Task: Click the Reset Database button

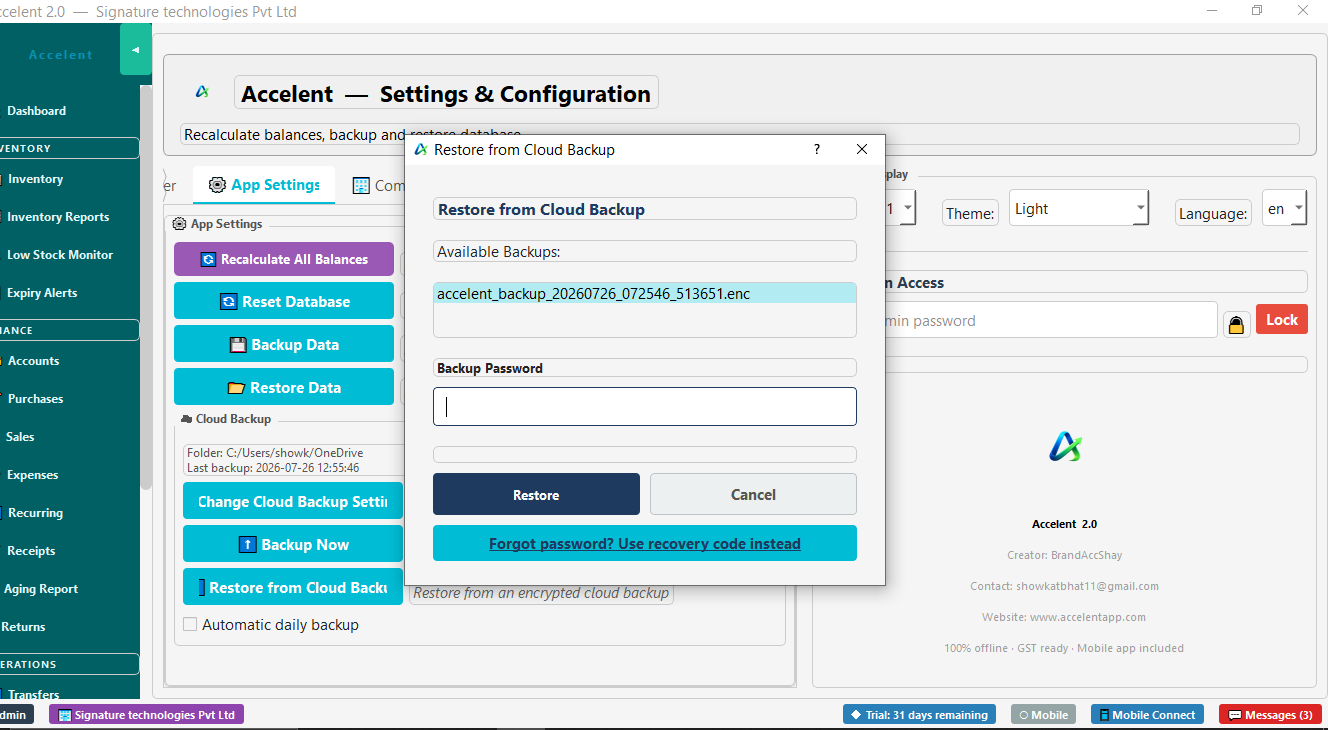Action: (x=284, y=301)
